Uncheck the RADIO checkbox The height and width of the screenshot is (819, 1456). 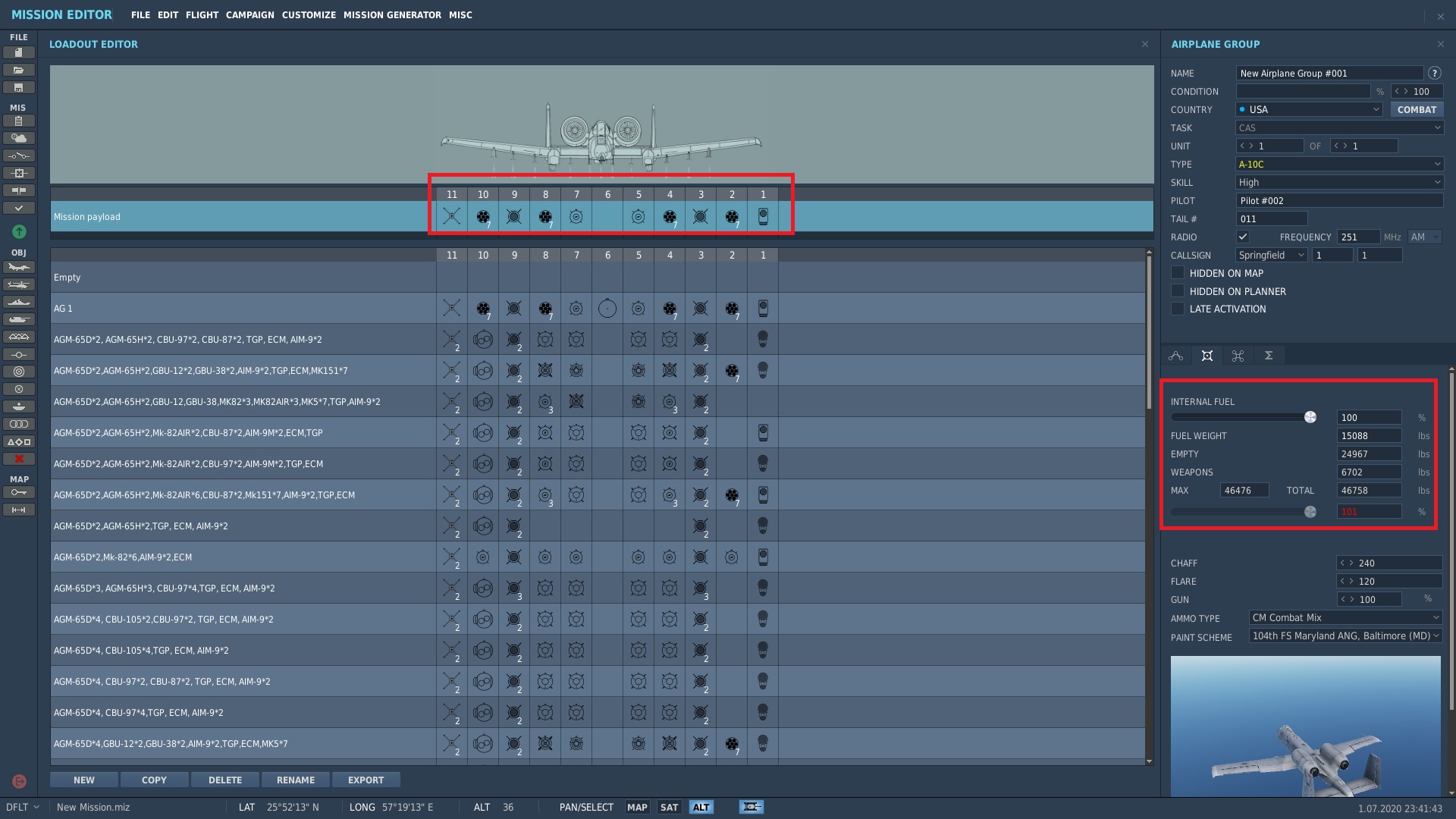point(1243,237)
